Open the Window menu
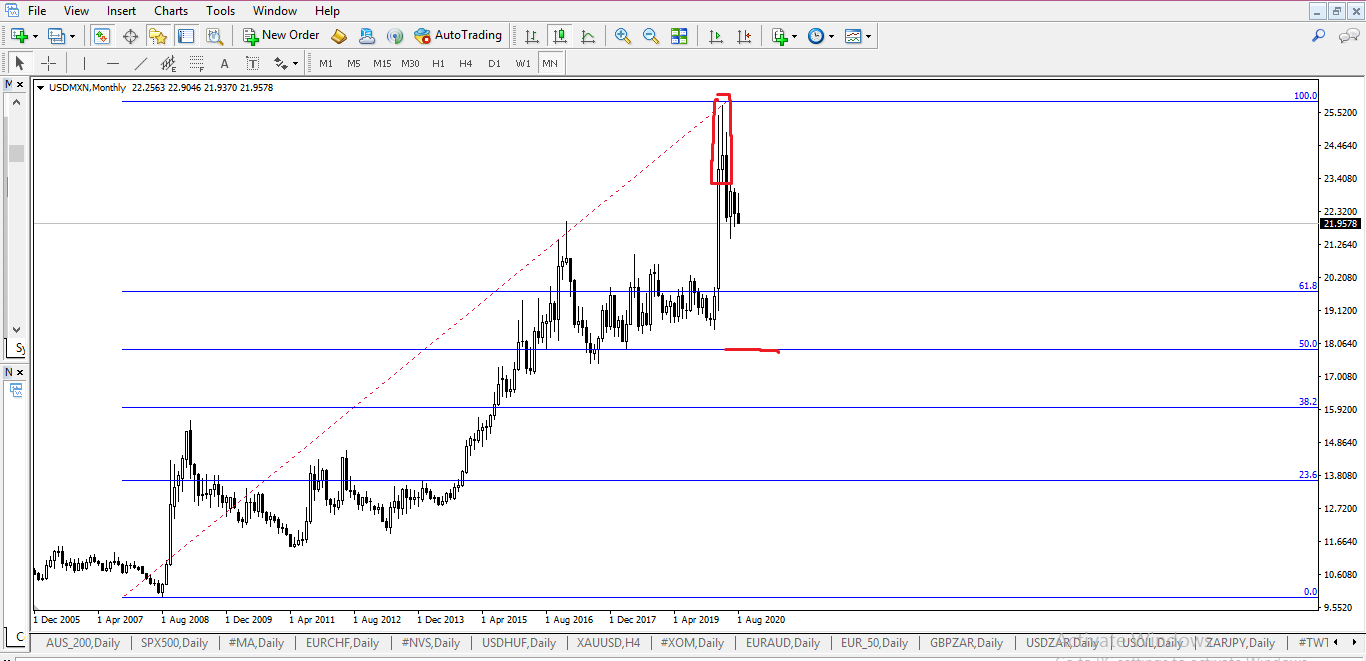 click(x=275, y=11)
